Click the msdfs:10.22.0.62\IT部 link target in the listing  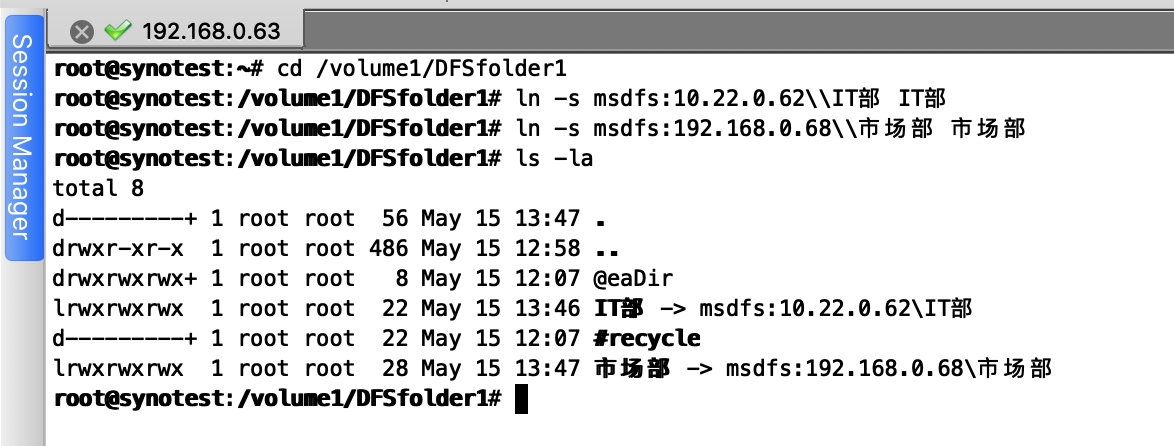[x=835, y=308]
